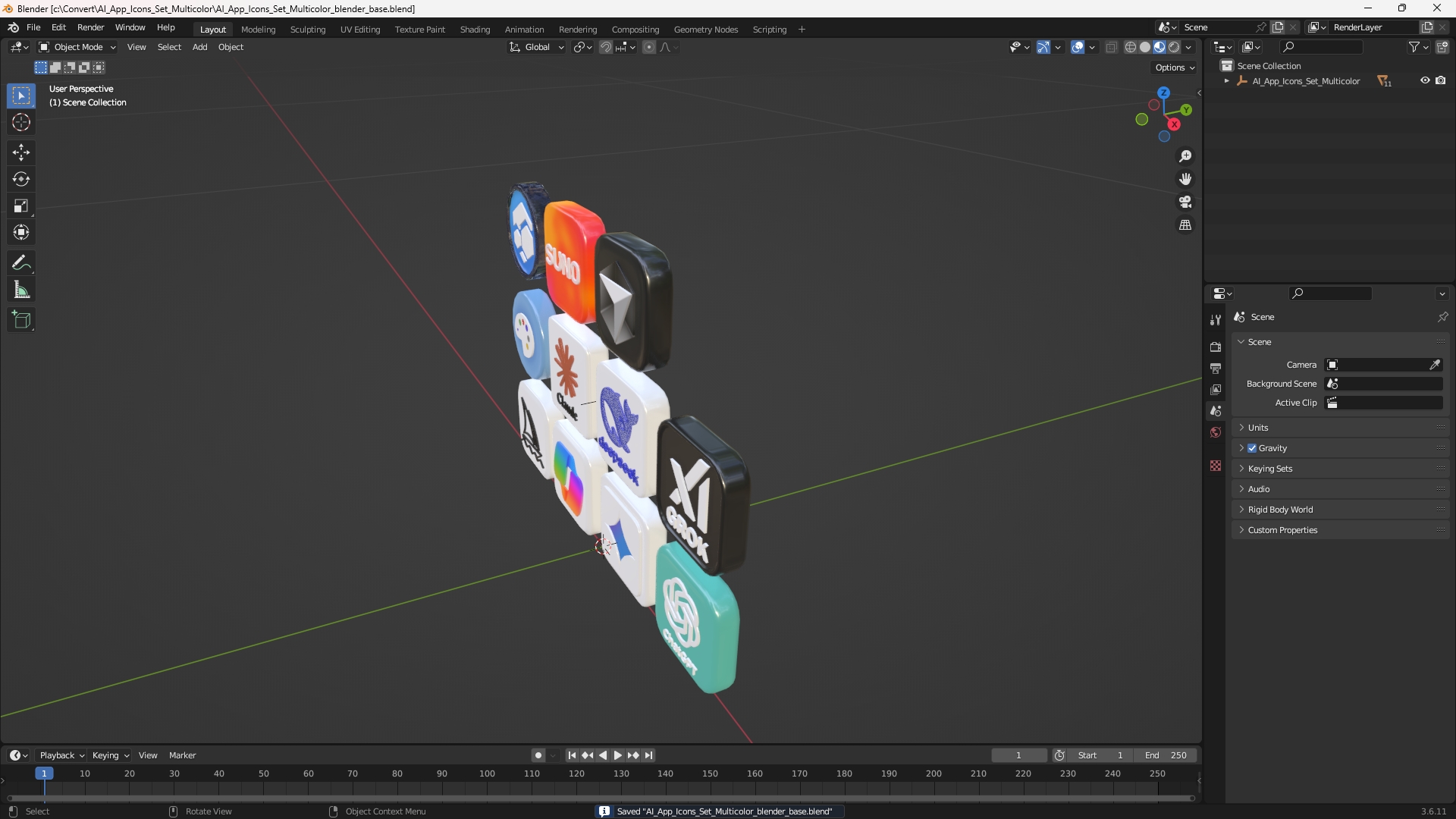Toggle proportional editing
The height and width of the screenshot is (819, 1456).
click(x=649, y=47)
